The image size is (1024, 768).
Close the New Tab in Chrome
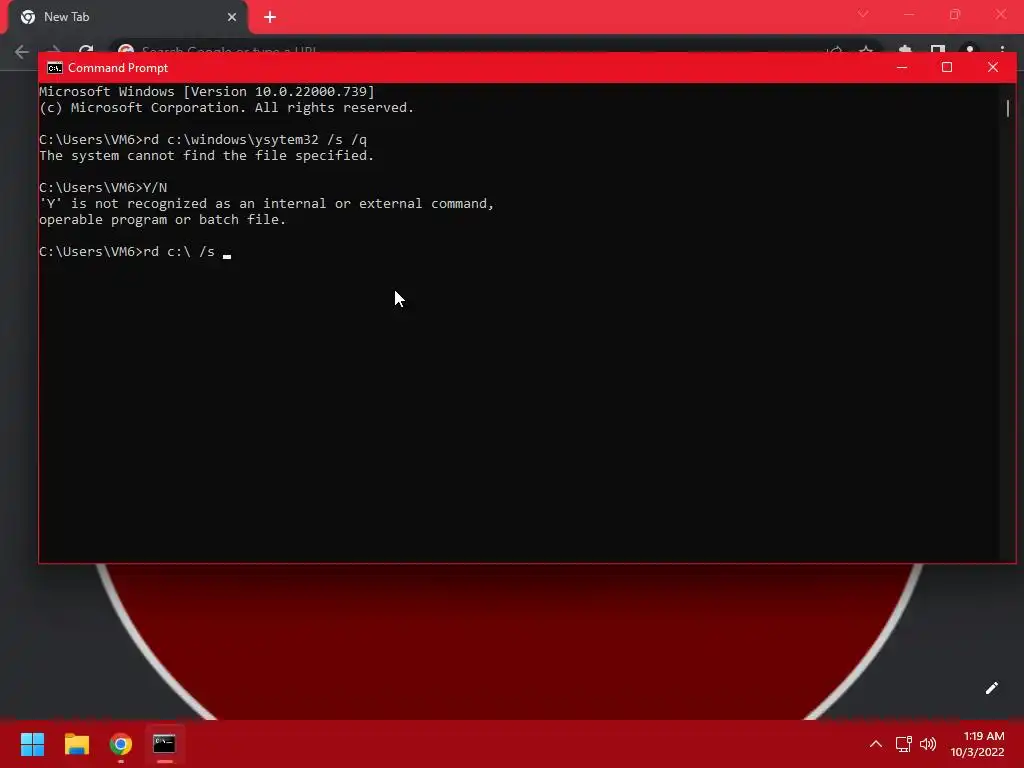point(232,17)
